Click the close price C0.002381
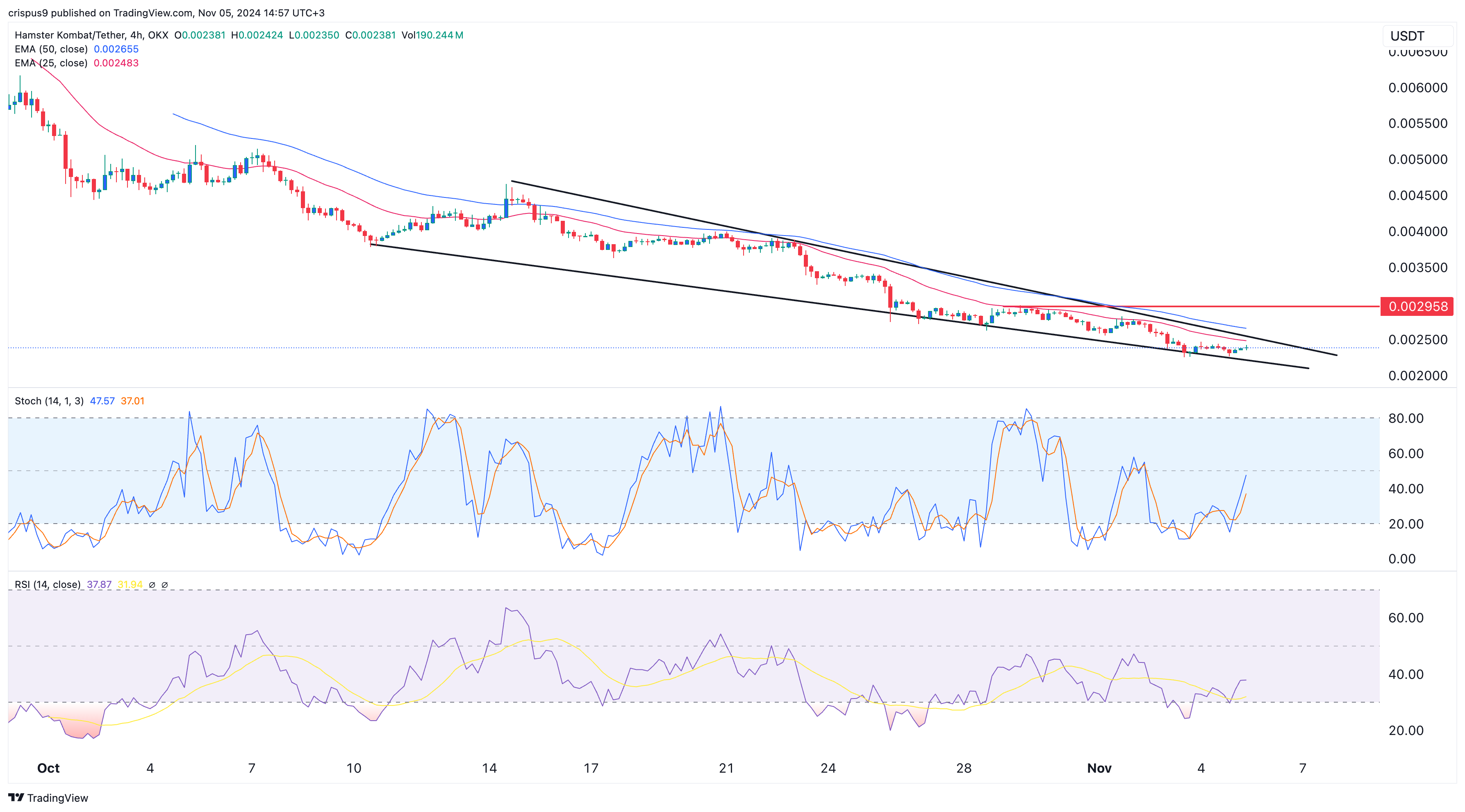This screenshot has width=1465, height=812. (370, 35)
